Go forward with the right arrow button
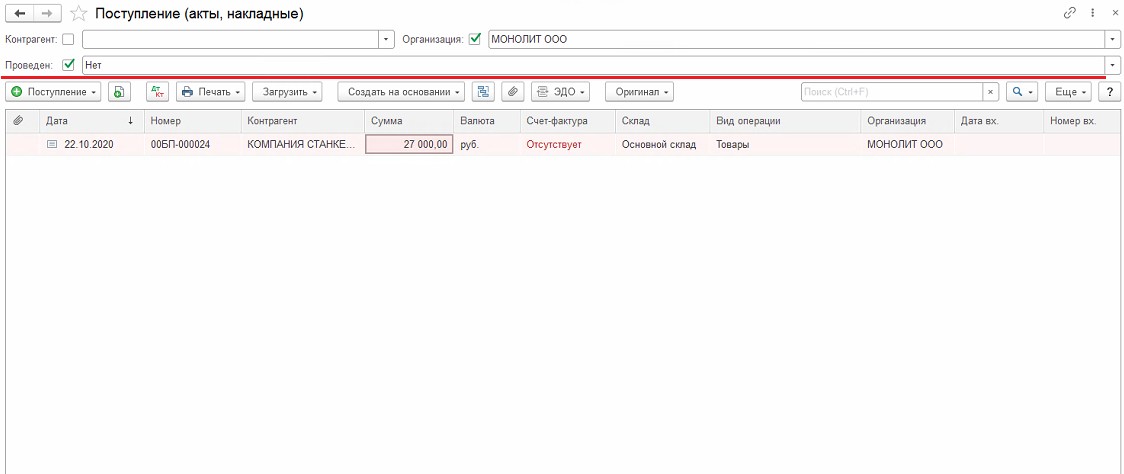 47,14
